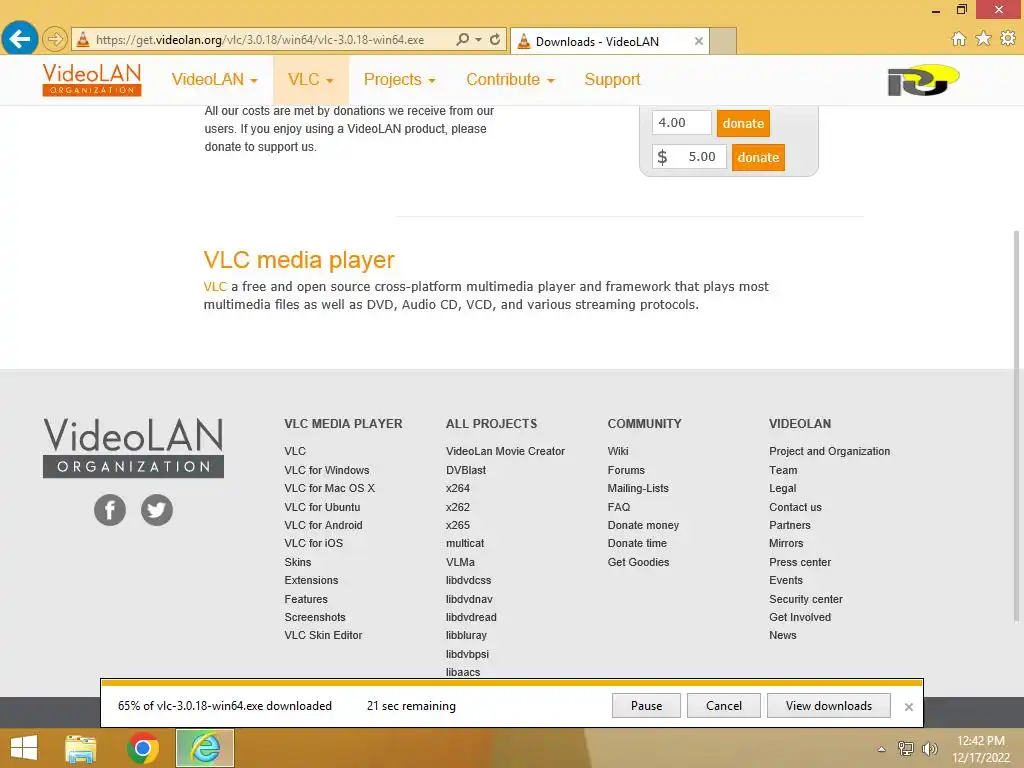Open the DVBlast project link
Screen dimensions: 1024x768
point(466,470)
